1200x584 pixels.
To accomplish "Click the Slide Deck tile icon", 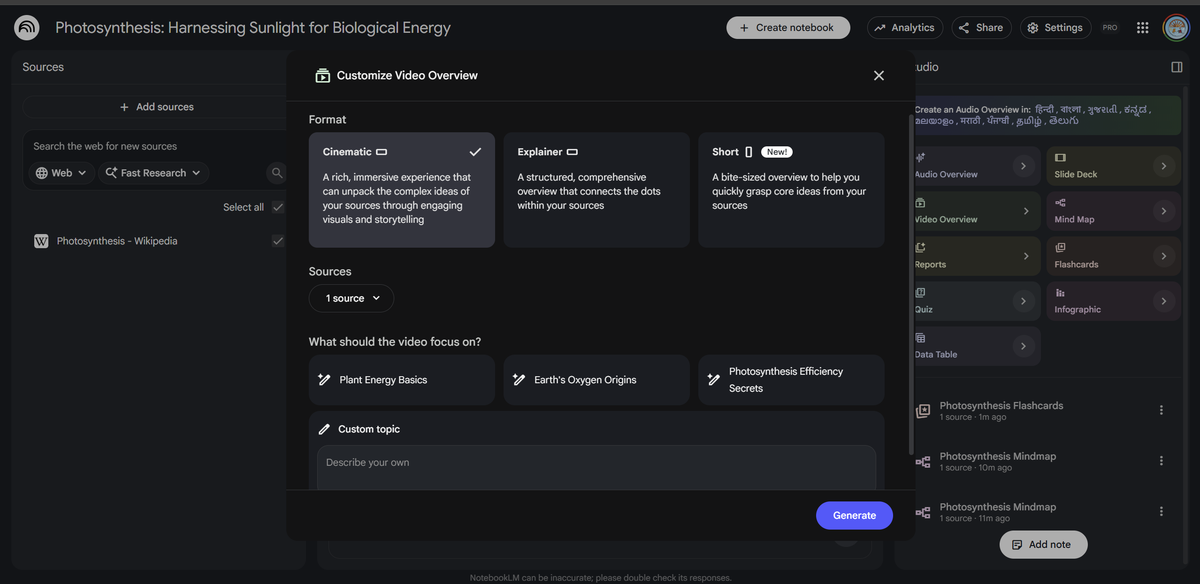I will tap(1060, 157).
